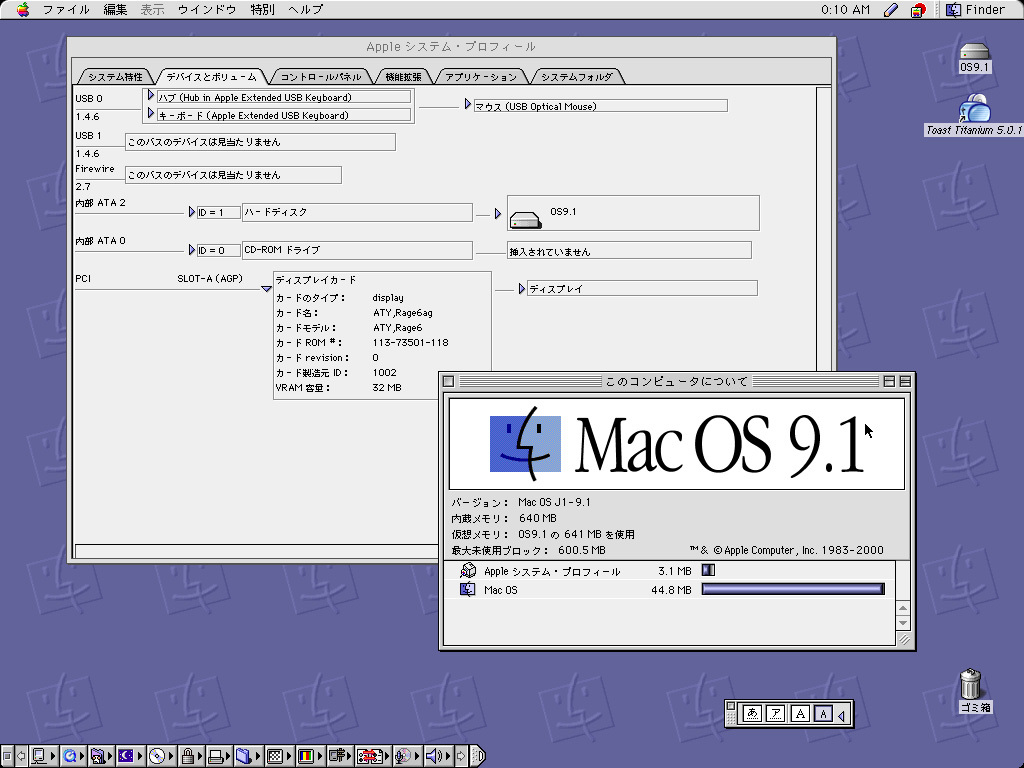
Task: Switch to the システムフォルダ tab
Action: point(577,76)
